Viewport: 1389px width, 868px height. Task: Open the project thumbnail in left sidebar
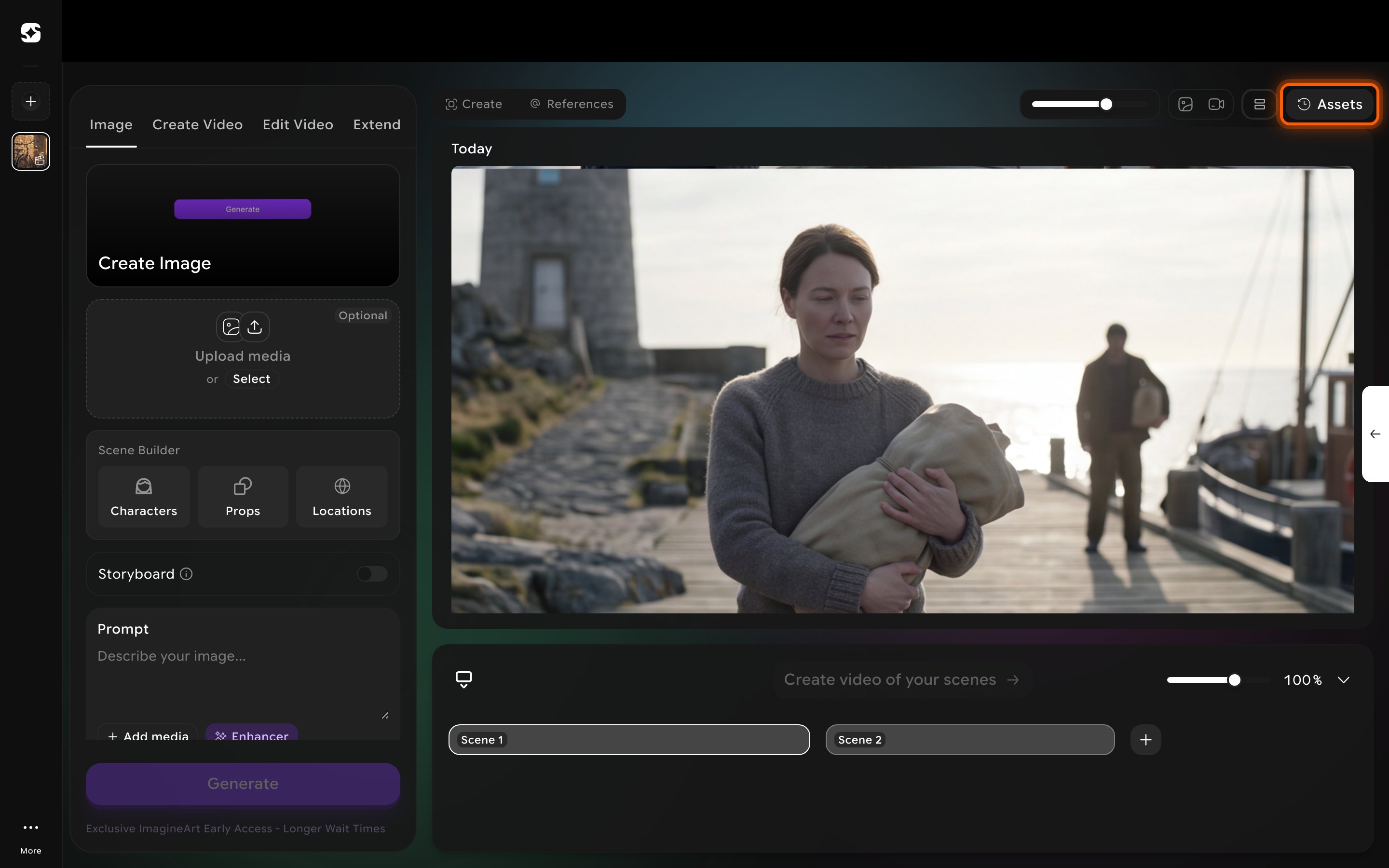coord(31,151)
